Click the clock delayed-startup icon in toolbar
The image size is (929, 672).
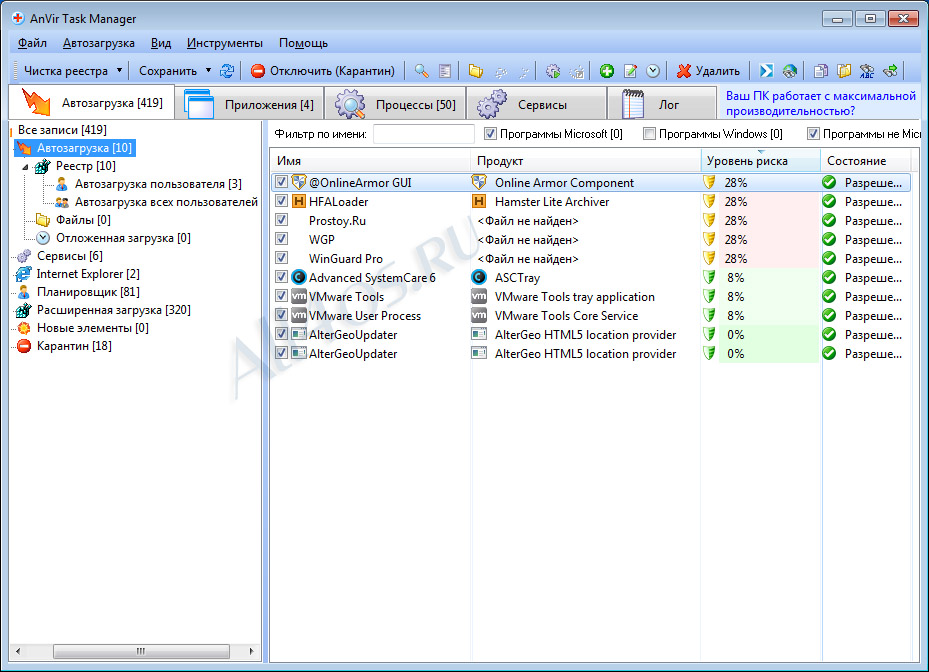point(653,71)
